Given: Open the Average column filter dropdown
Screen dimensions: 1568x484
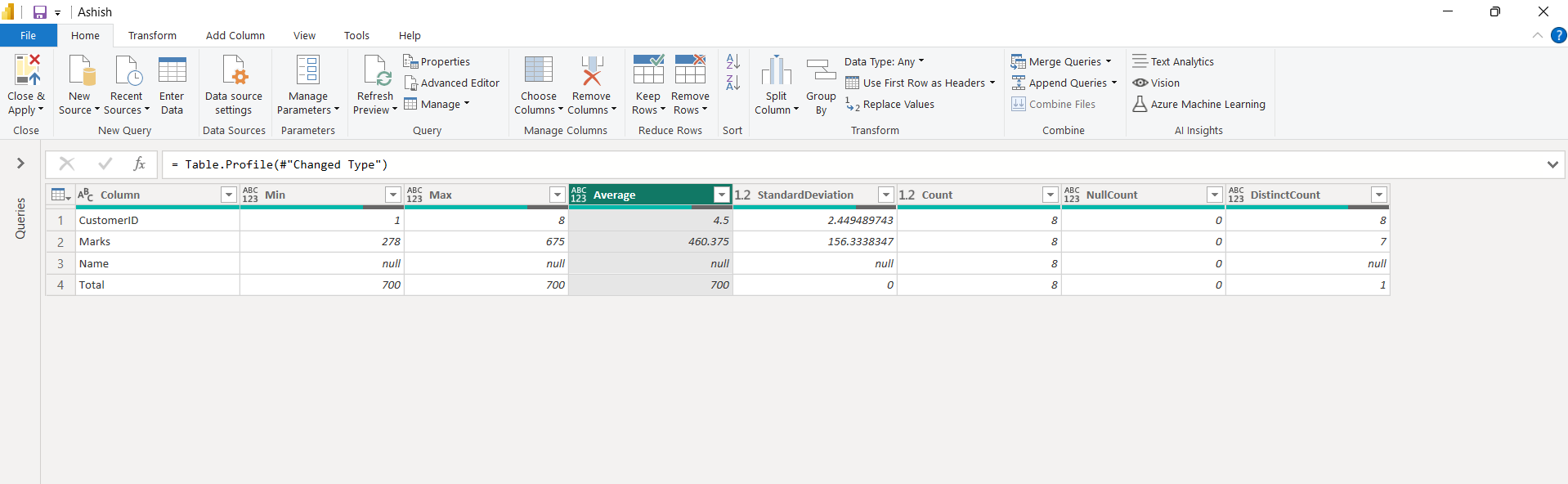Looking at the screenshot, I should [721, 195].
